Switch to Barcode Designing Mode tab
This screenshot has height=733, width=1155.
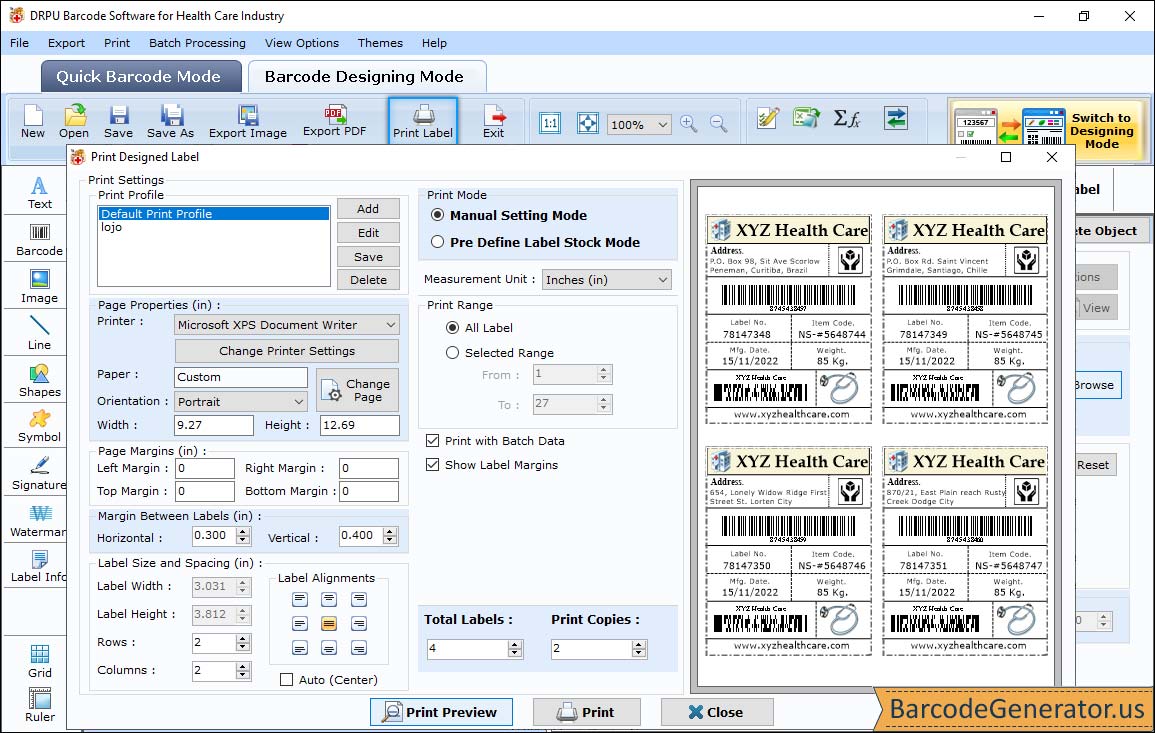click(x=366, y=77)
